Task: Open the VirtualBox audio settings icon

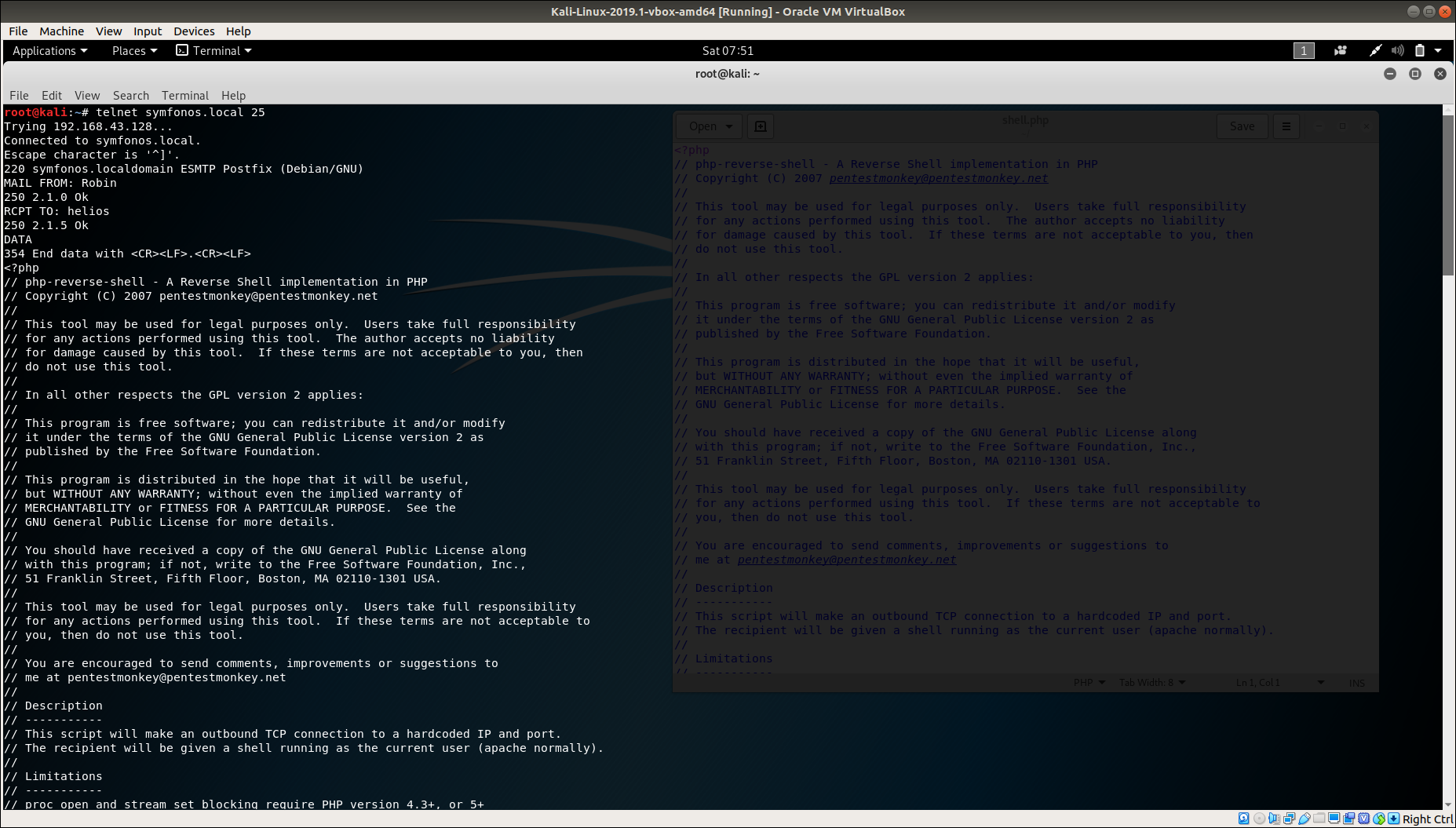Action: pyautogui.click(x=1274, y=819)
